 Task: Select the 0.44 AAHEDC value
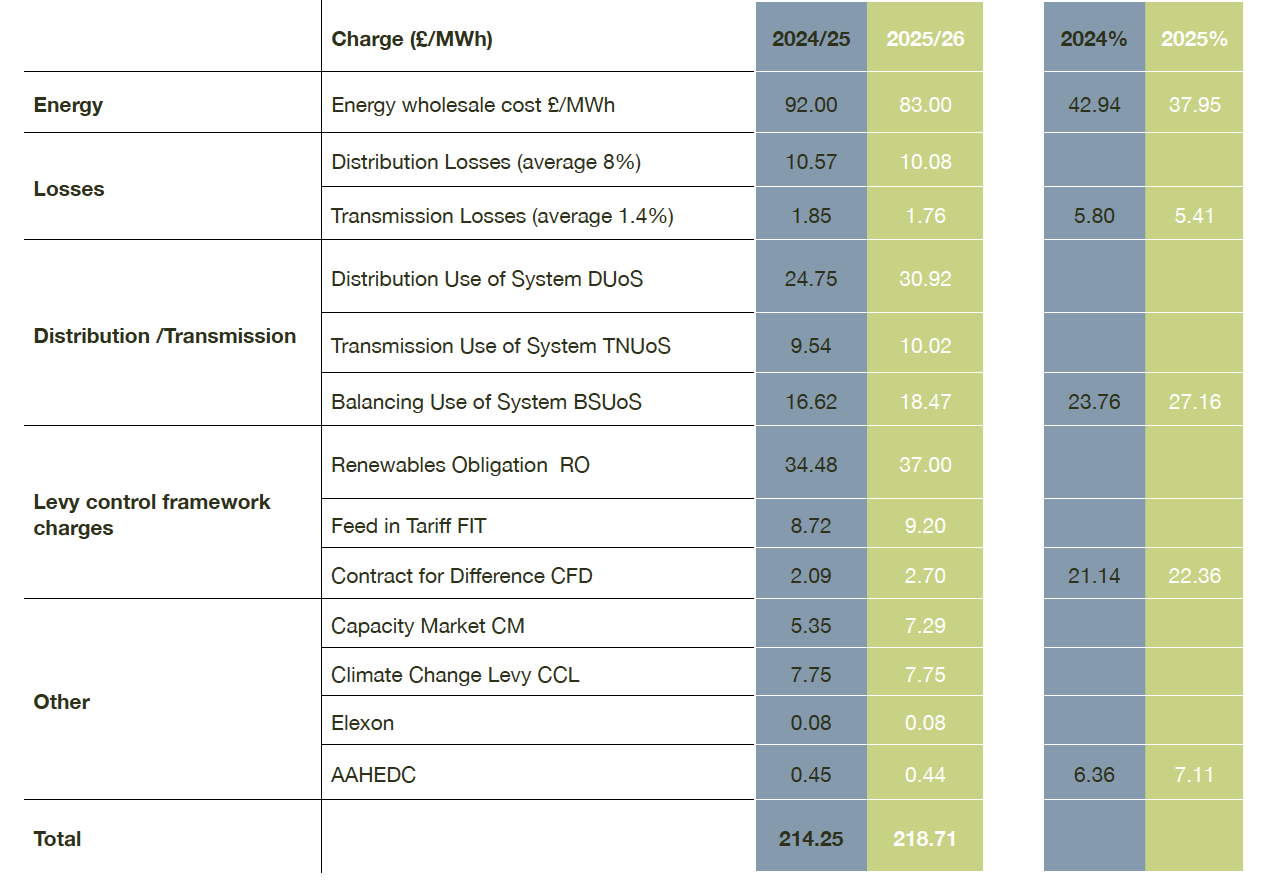click(925, 775)
